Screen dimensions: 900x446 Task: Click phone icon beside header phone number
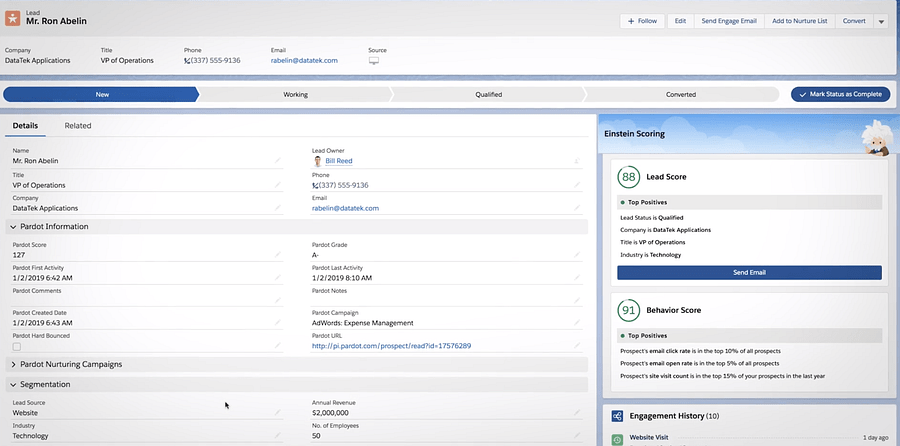187,60
